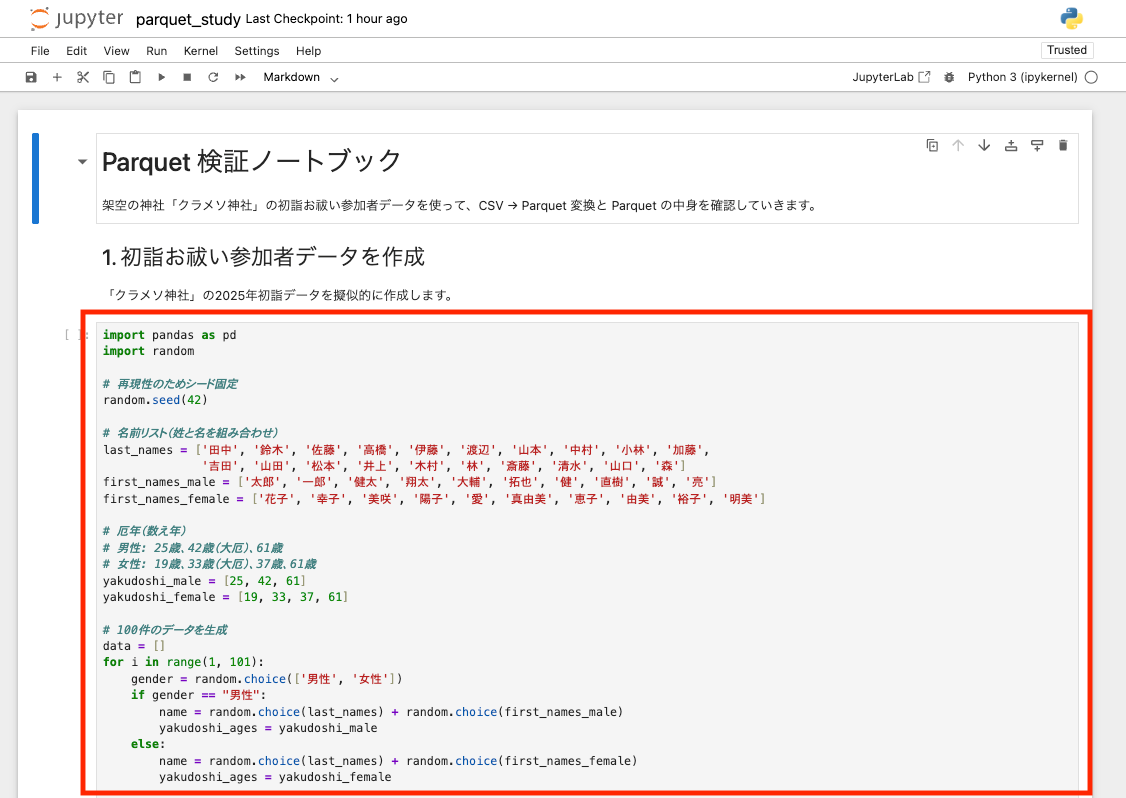This screenshot has width=1126, height=798.
Task: Paste cells from the clipboard icon
Action: pyautogui.click(x=135, y=77)
